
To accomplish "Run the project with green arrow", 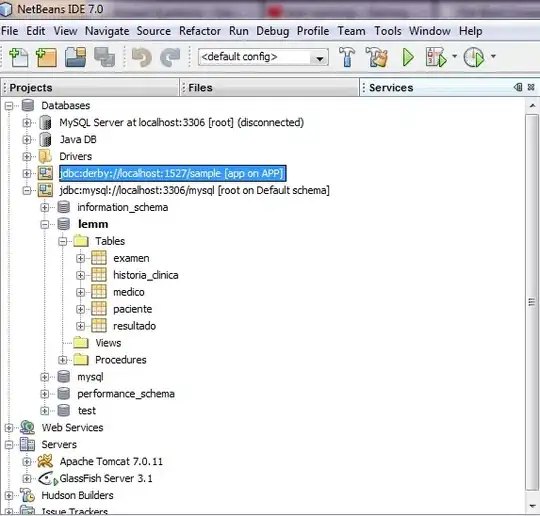I will tap(408, 57).
